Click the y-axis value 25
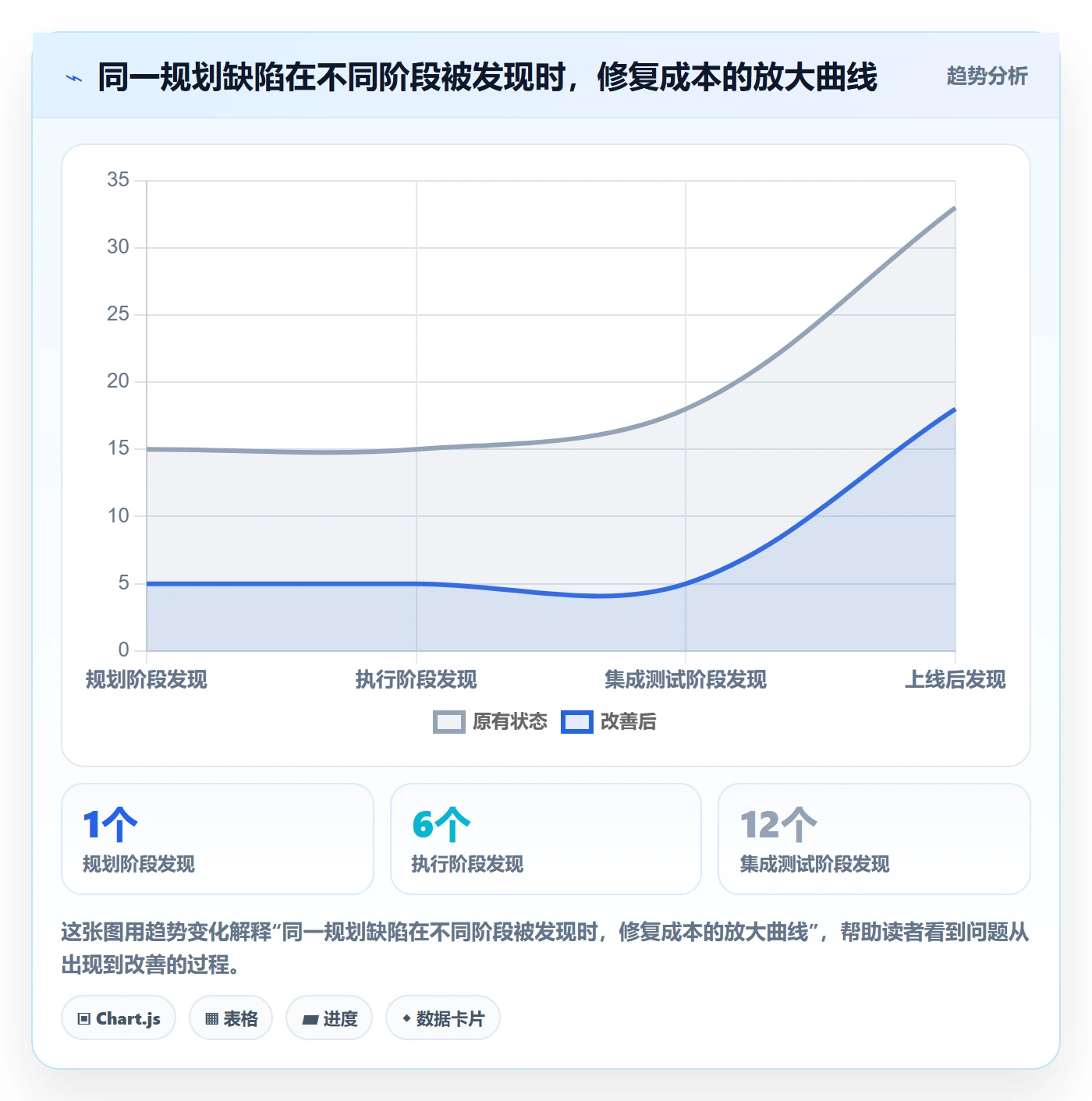Screen dimensions: 1092x1101 click(118, 314)
